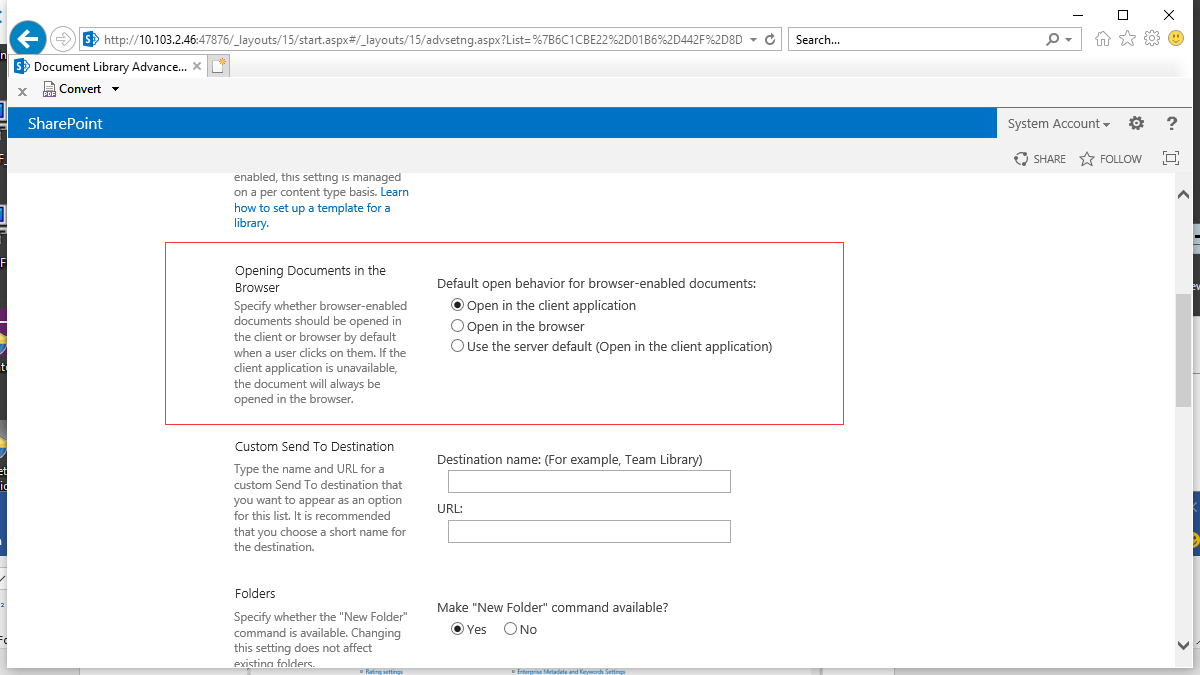The image size is (1200, 675).
Task: Click the SHARE icon button
Action: pyautogui.click(x=1040, y=159)
